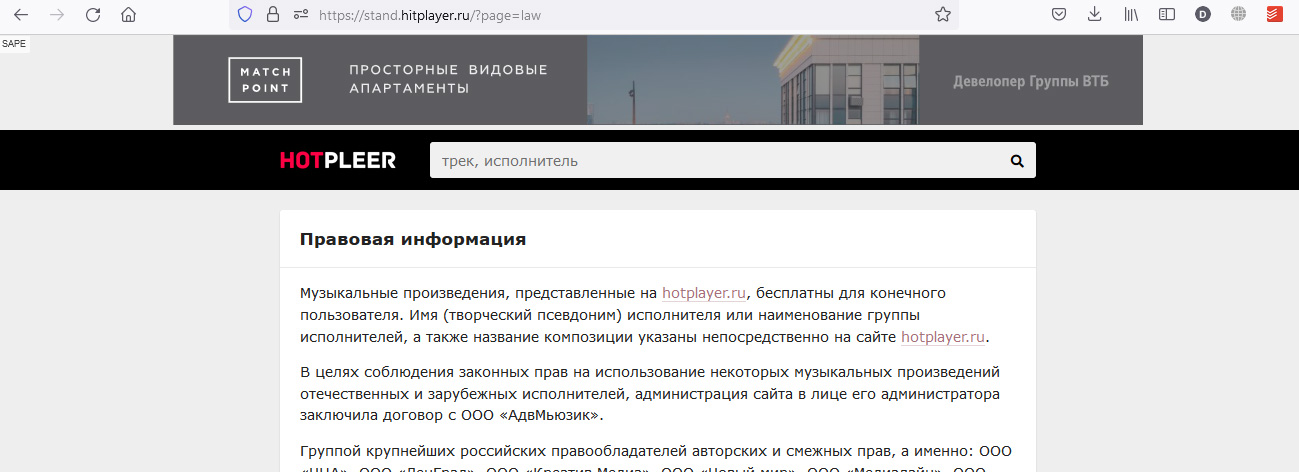Open the Match Point apartments banner ad
This screenshot has width=1299, height=472.
coord(658,80)
